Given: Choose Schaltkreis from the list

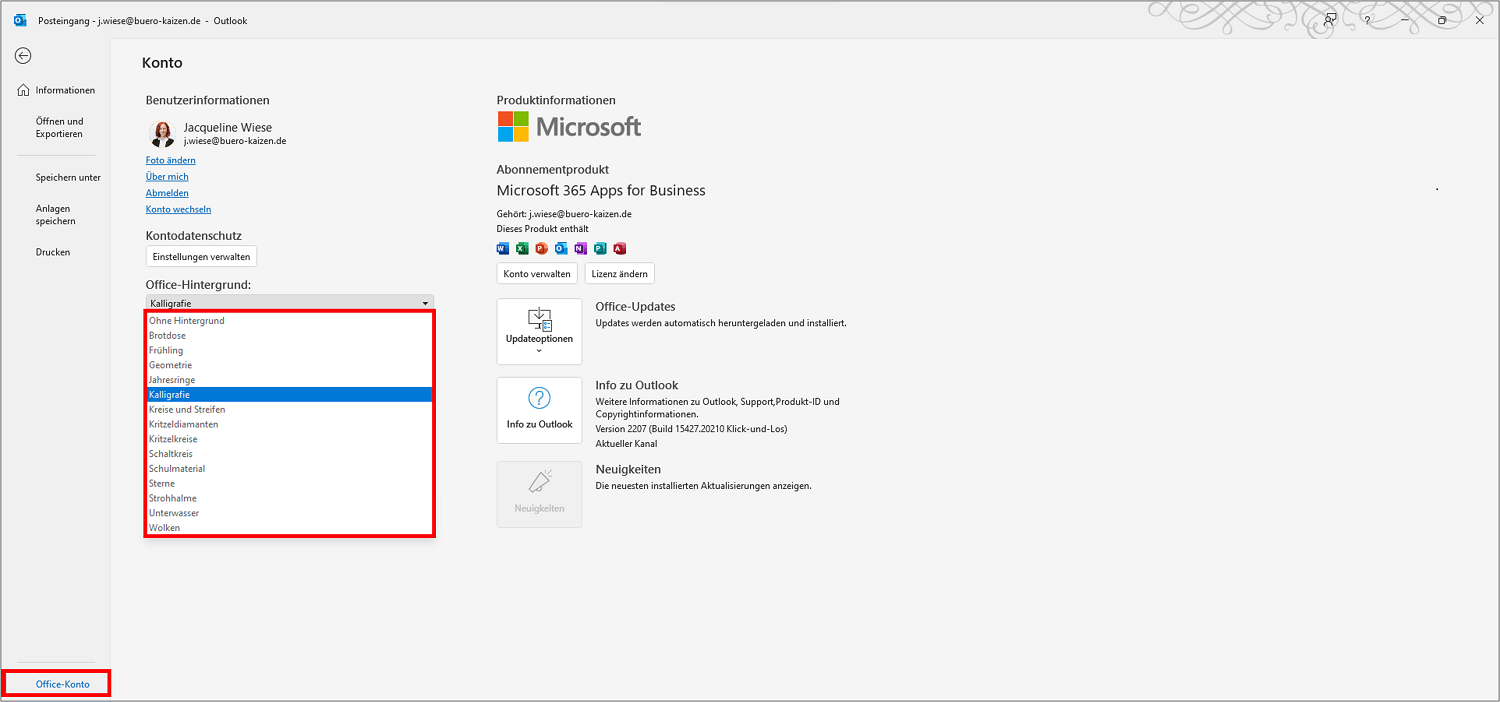Looking at the screenshot, I should pos(290,454).
